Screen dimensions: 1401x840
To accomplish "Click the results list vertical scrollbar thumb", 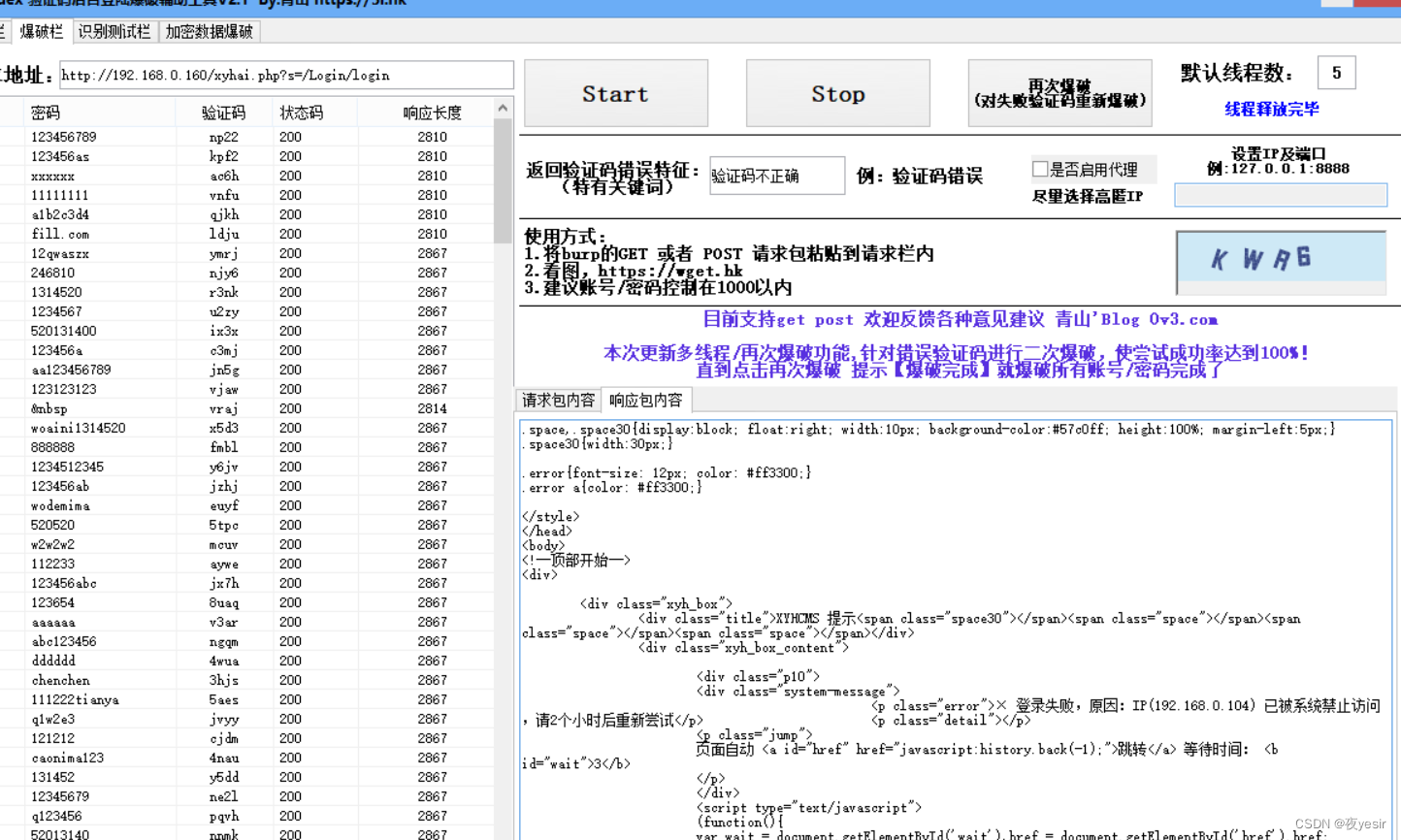I will coord(503,180).
